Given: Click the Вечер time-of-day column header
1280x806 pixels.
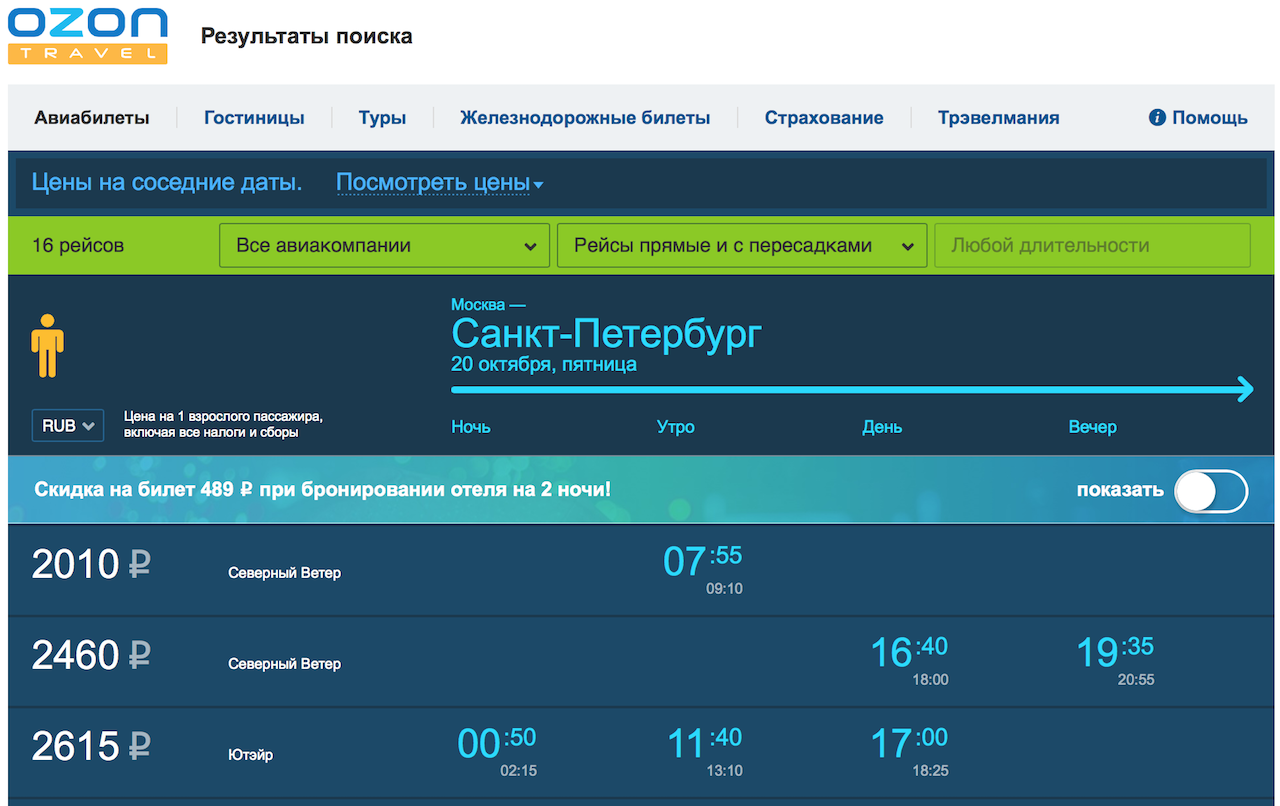Looking at the screenshot, I should coord(1092,427).
